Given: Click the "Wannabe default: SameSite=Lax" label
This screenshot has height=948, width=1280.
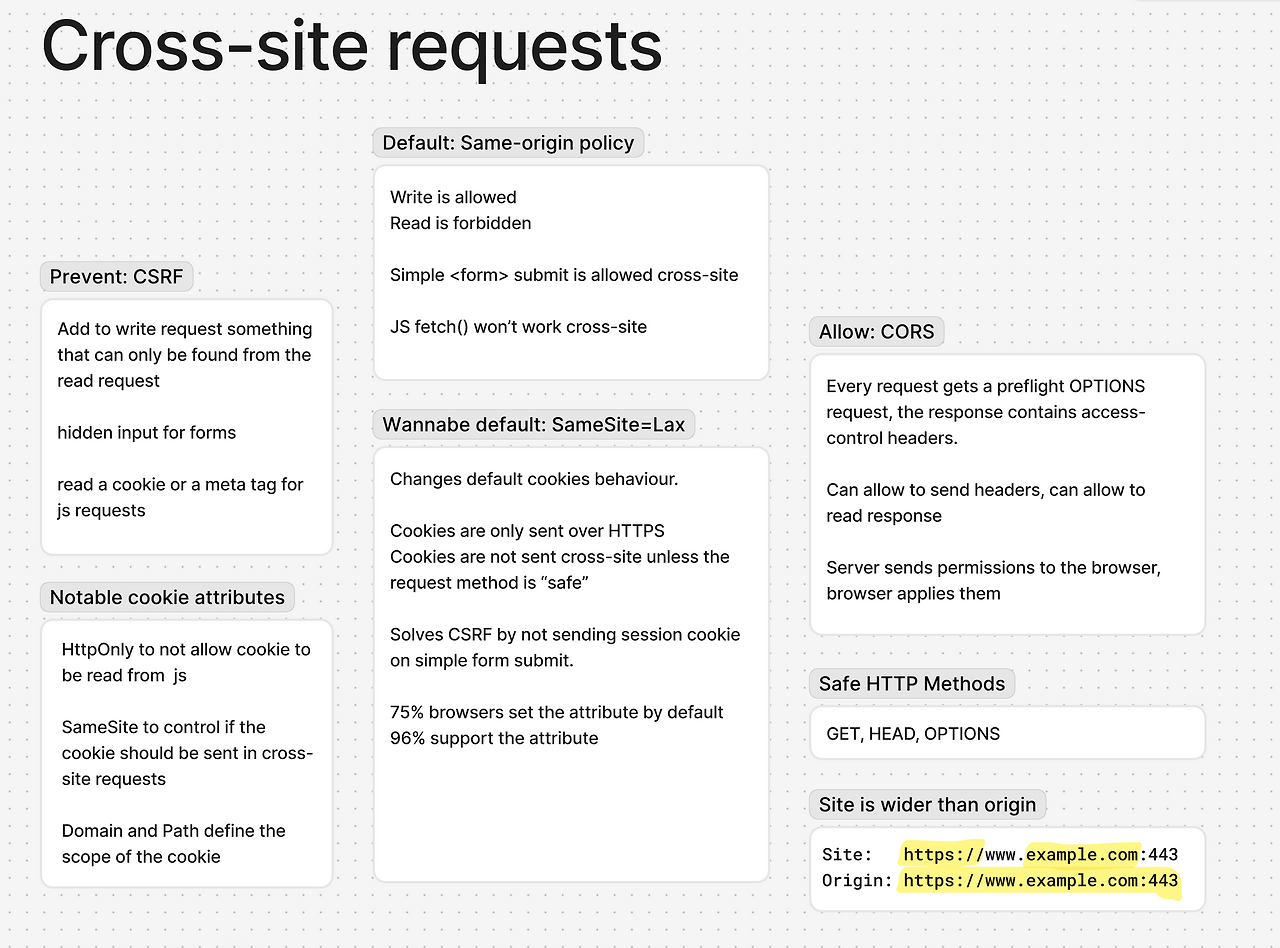Looking at the screenshot, I should [534, 424].
